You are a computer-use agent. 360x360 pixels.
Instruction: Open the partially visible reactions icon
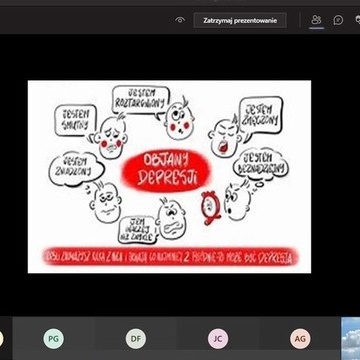click(x=357, y=20)
